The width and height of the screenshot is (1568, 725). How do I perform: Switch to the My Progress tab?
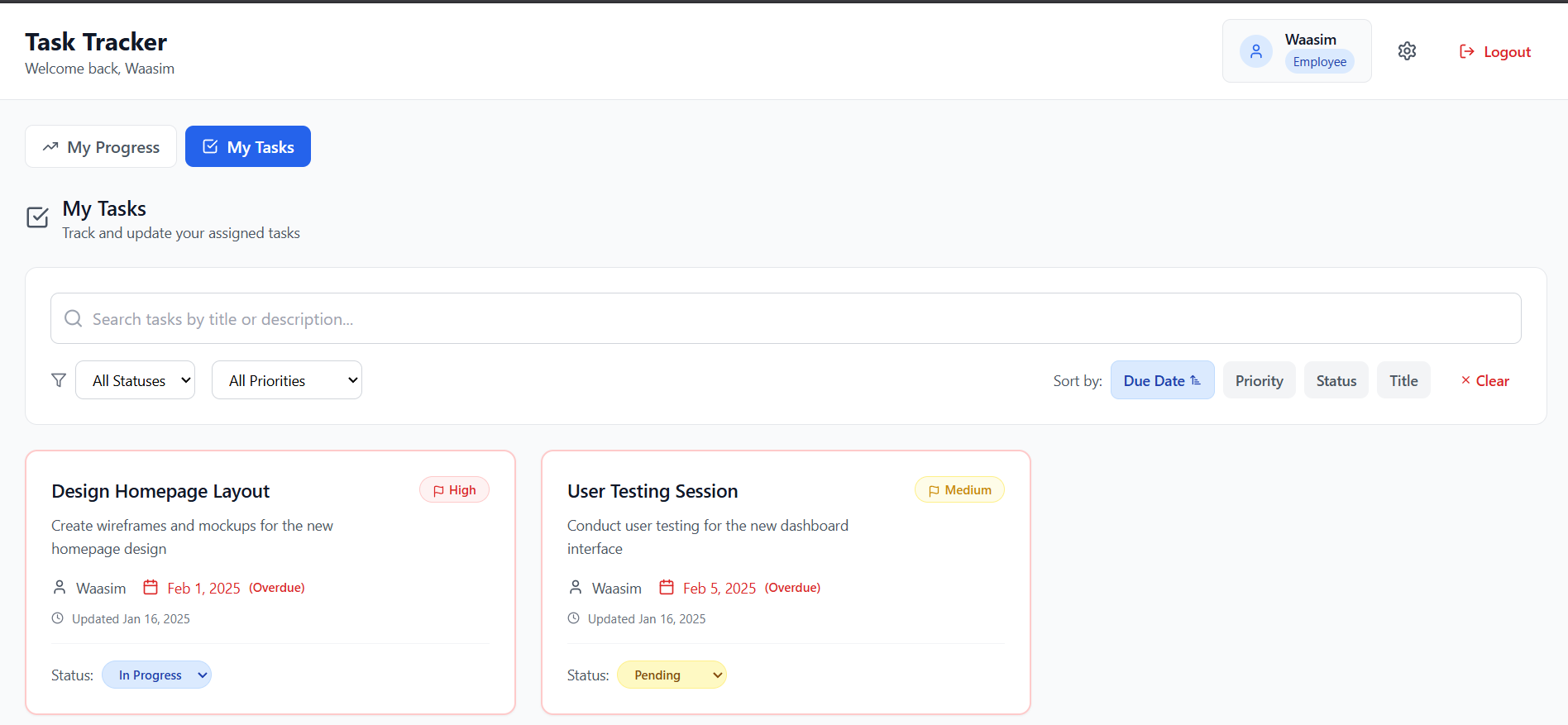101,146
